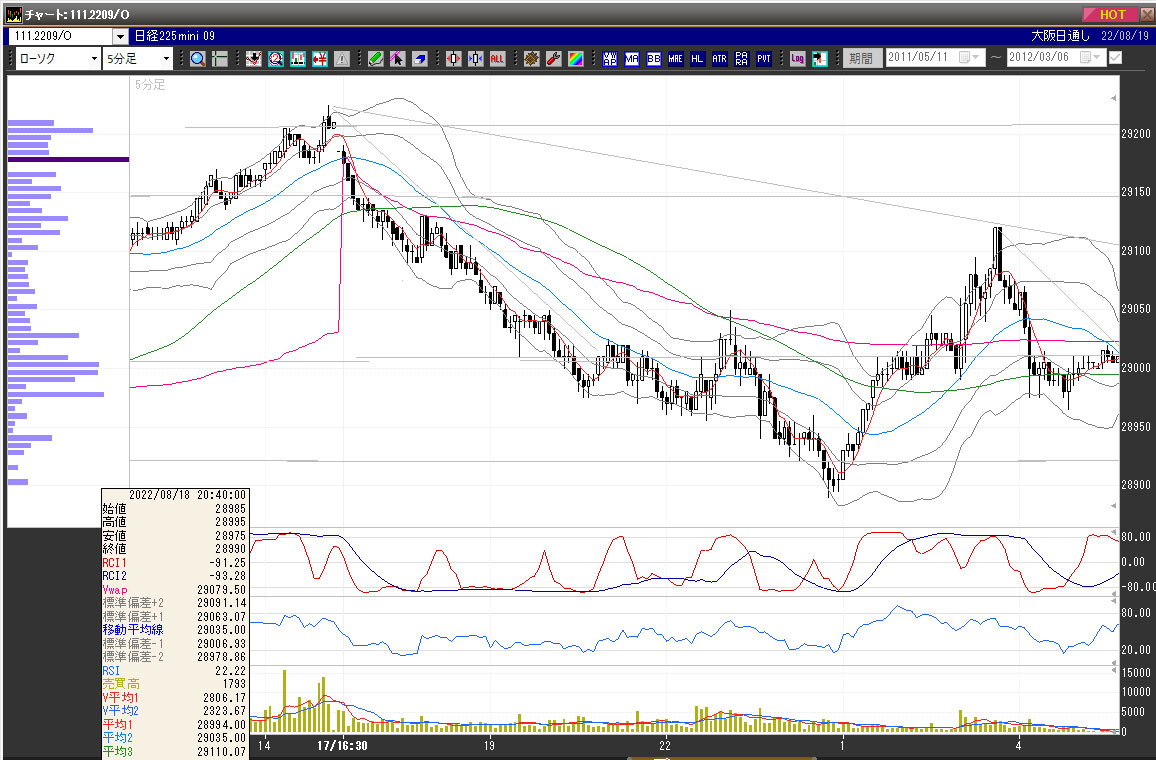The image size is (1156, 760).
Task: Click the magnifier with number 2 icon
Action: 276,59
